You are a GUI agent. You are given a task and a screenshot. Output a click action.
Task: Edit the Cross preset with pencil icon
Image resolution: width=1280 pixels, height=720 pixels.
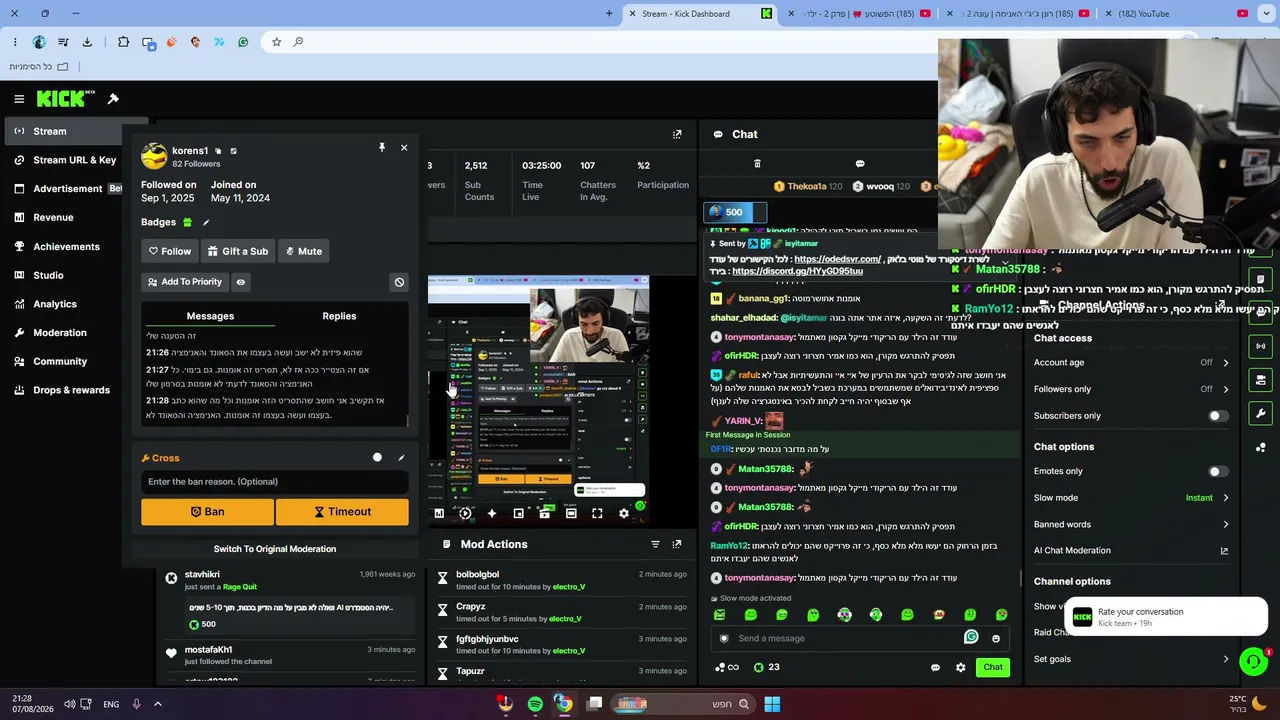coord(401,458)
